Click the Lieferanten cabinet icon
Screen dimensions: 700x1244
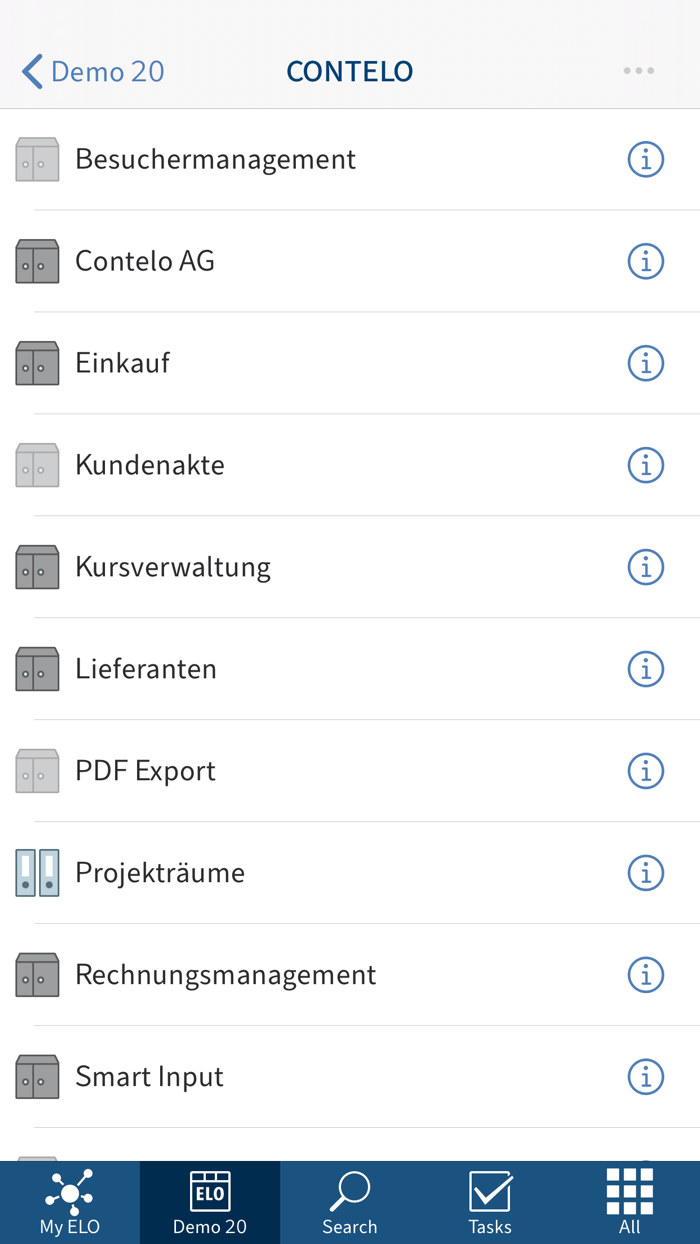point(37,669)
